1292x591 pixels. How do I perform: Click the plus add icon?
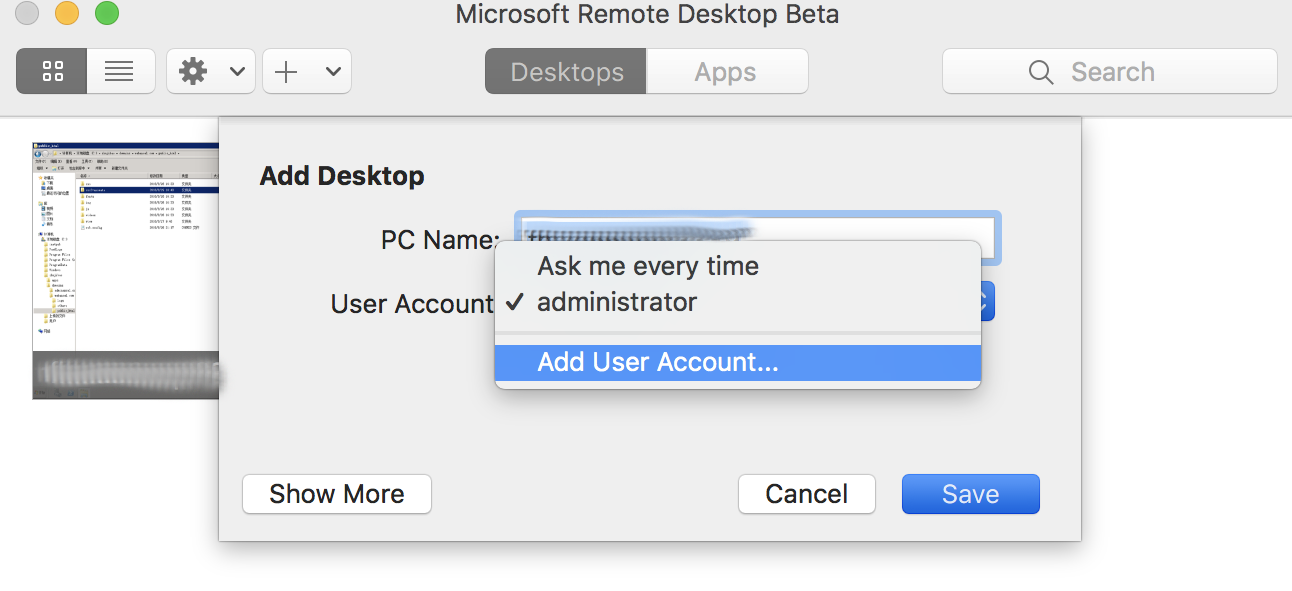pyautogui.click(x=287, y=72)
